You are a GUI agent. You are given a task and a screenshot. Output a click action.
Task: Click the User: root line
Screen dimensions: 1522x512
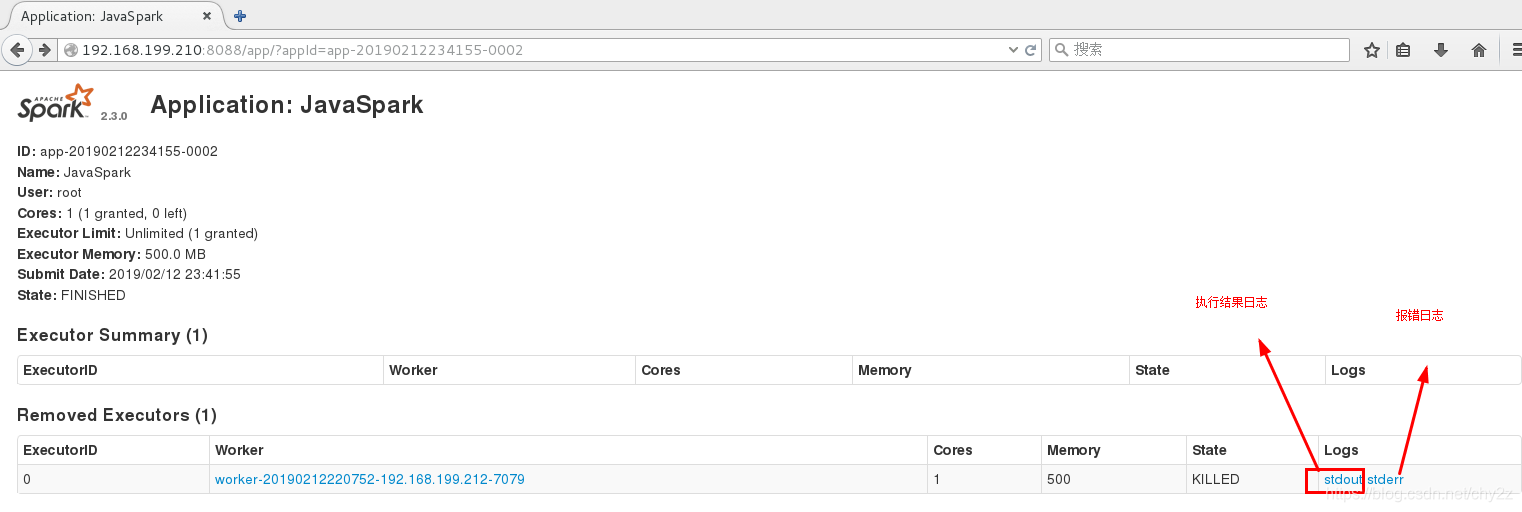49,192
